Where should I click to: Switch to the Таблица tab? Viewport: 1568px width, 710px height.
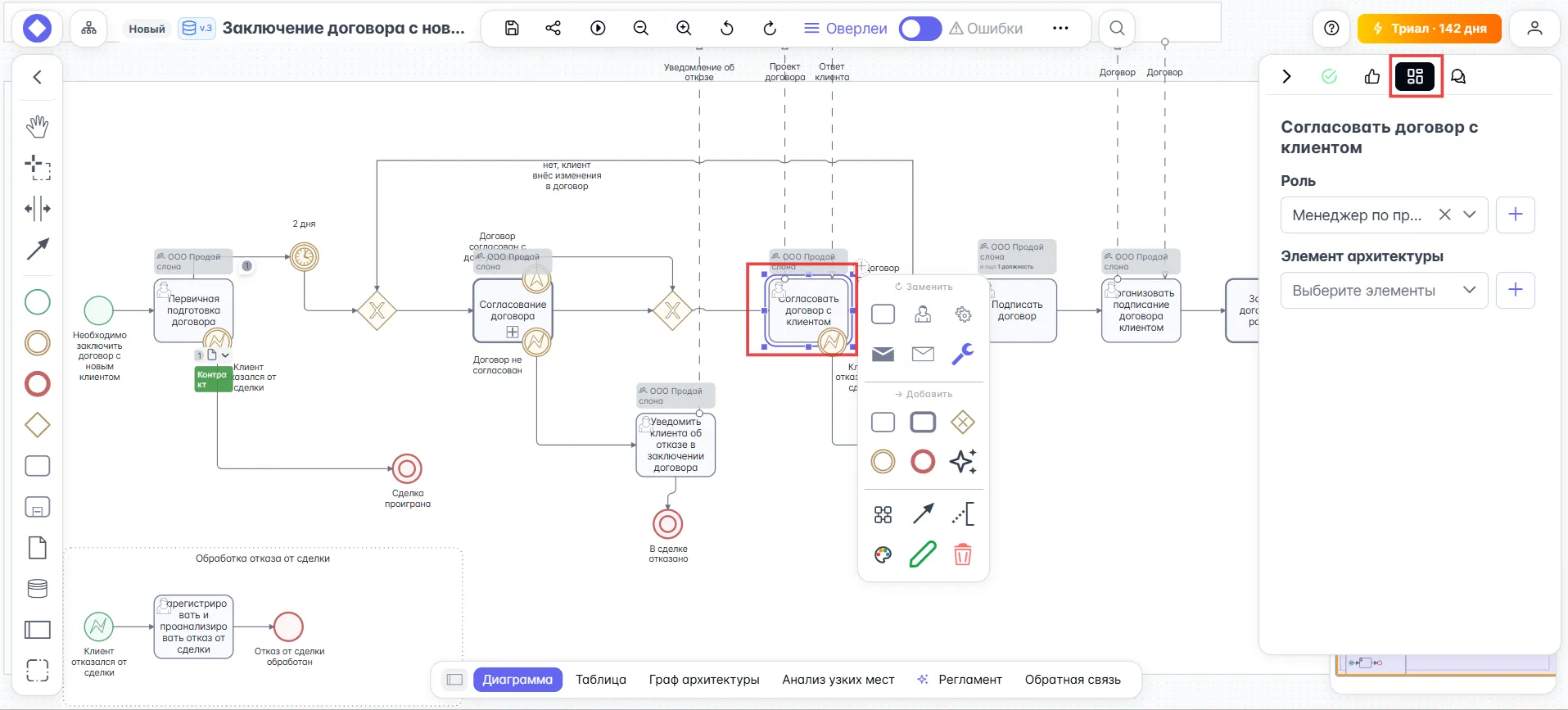[600, 680]
